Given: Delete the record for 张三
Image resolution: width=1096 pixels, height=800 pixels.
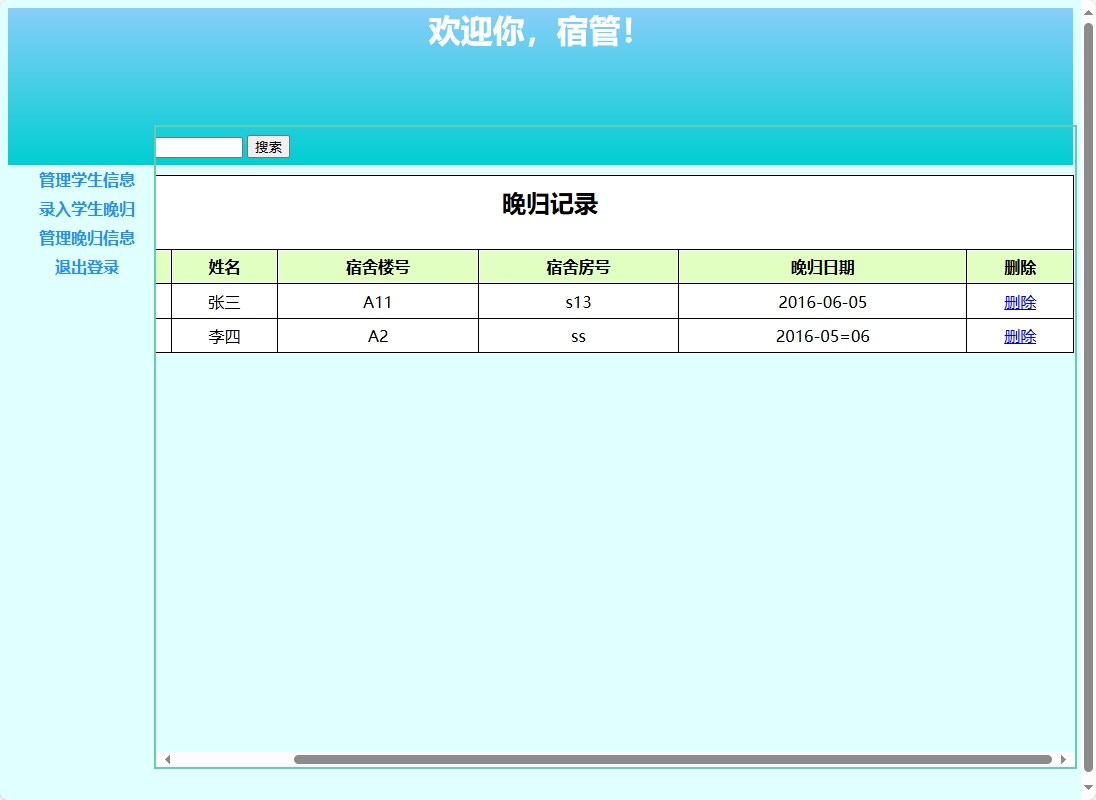Looking at the screenshot, I should 1019,302.
